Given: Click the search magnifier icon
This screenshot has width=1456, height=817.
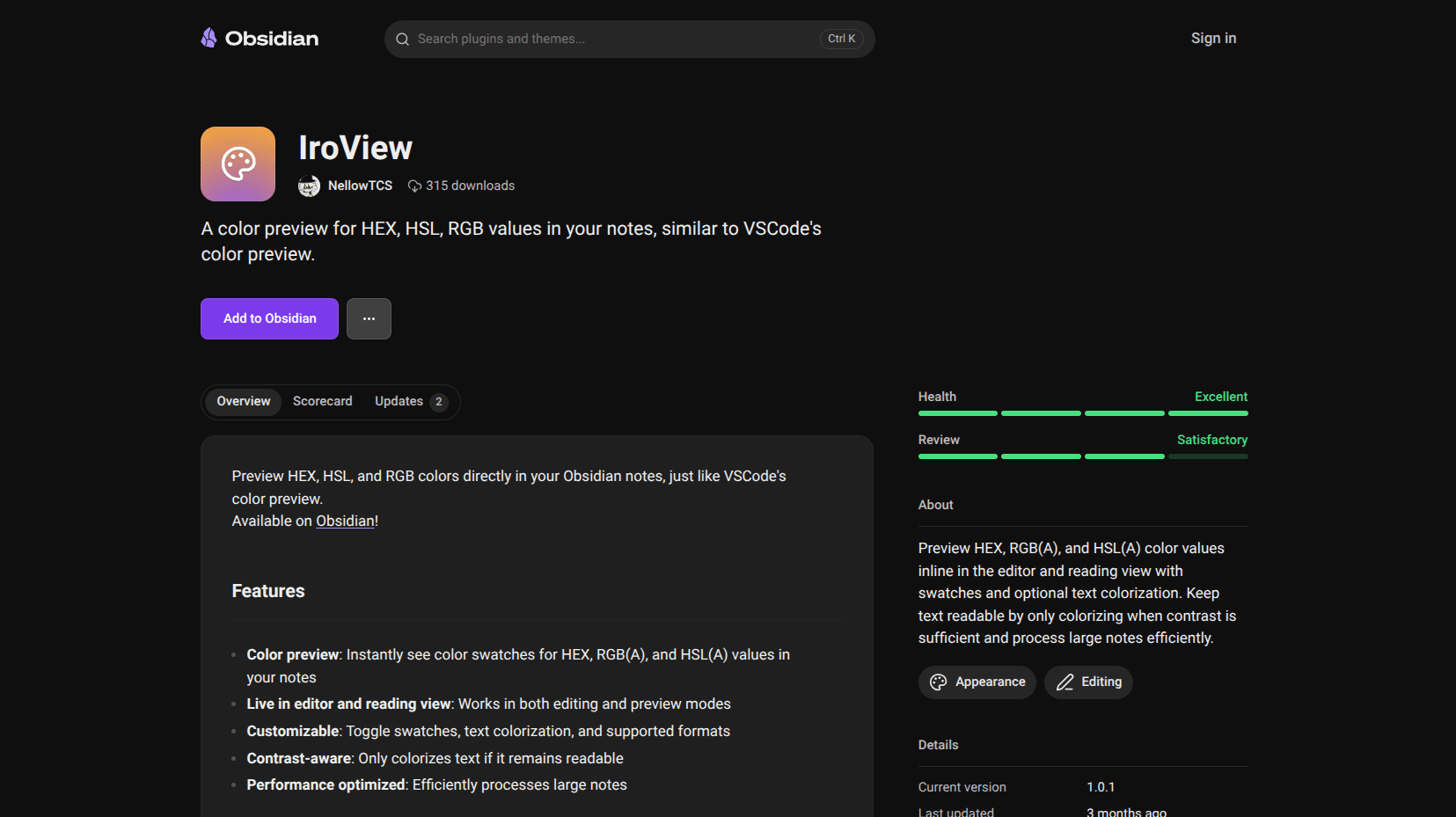Looking at the screenshot, I should click(403, 40).
